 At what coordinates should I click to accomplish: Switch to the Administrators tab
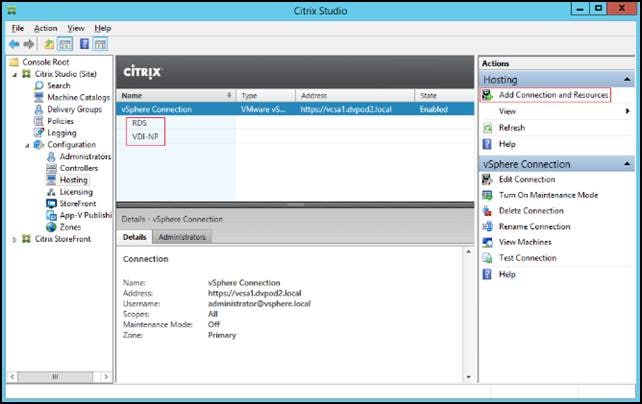182,237
